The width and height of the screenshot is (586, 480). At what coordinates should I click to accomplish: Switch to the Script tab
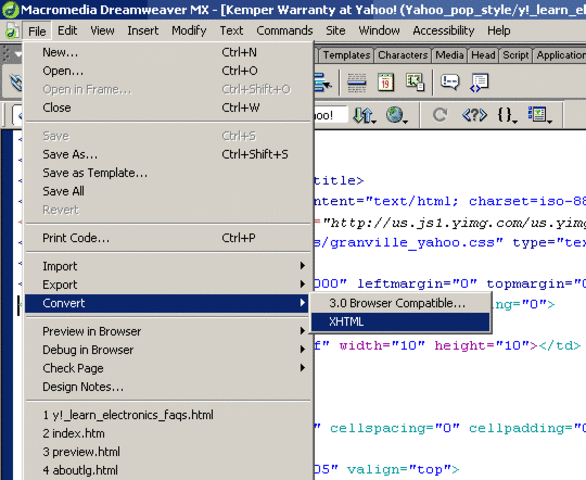(x=515, y=55)
